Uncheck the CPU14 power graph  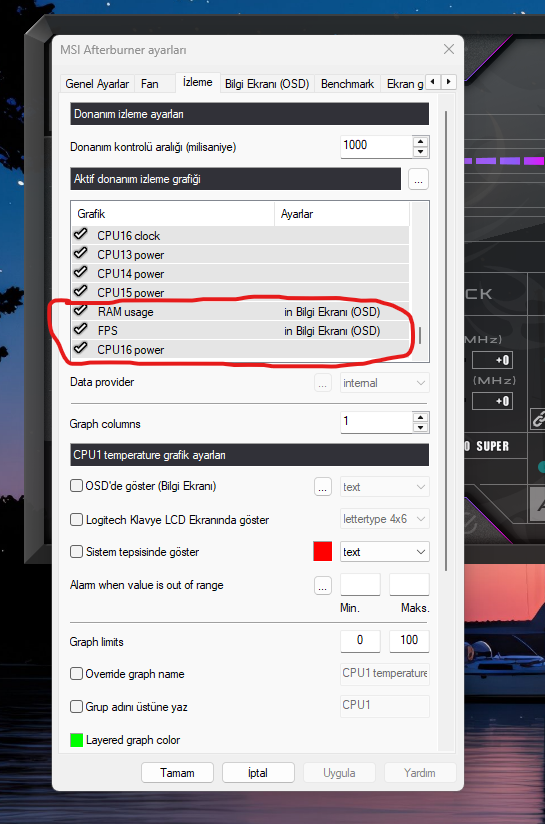tap(80, 272)
